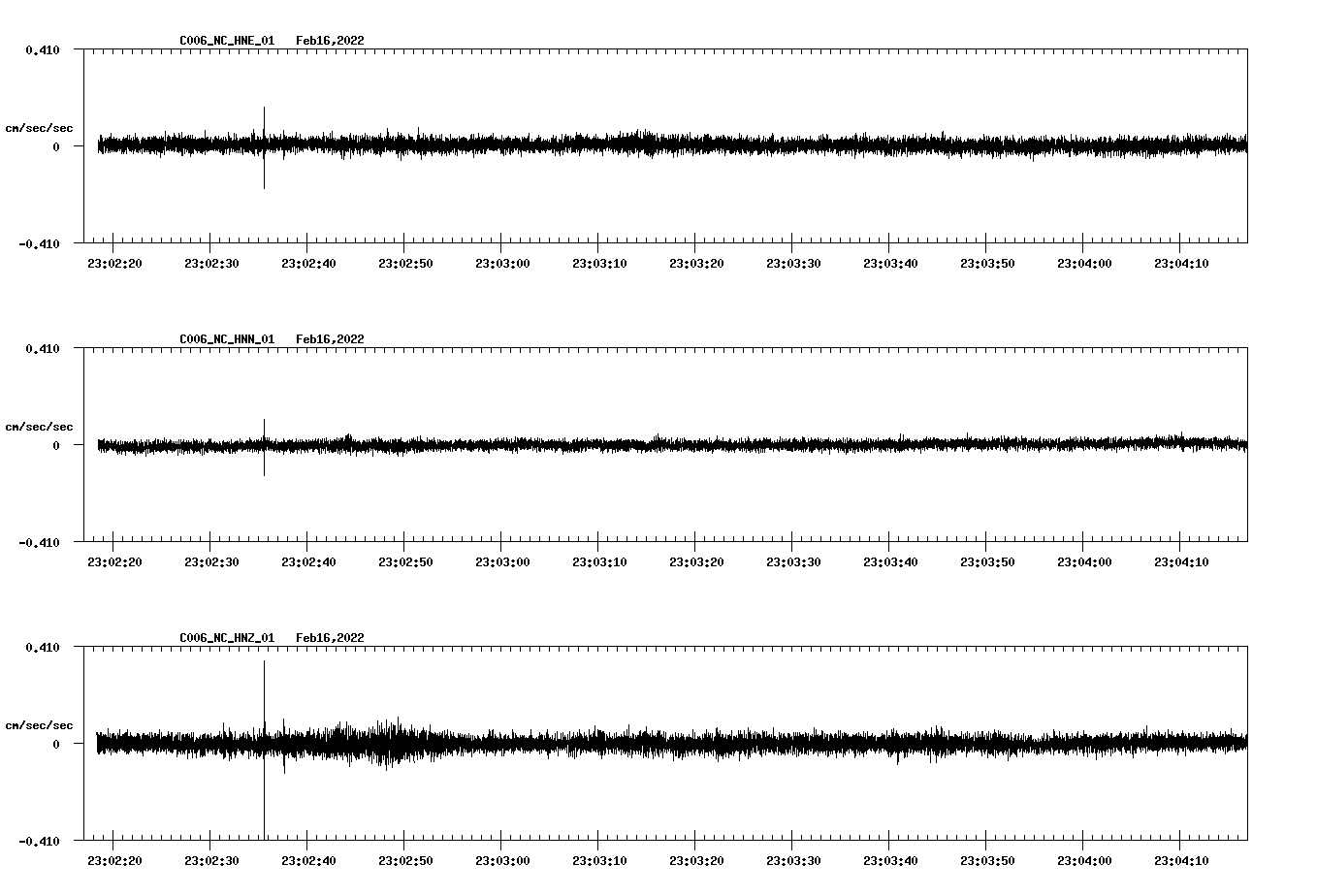Click the 23:02:50 time label under HNN plot
The image size is (1317, 896).
pos(405,562)
